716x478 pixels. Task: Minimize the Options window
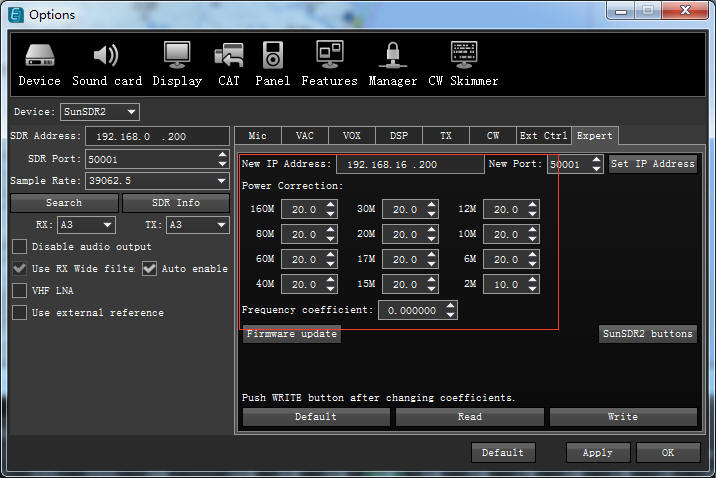point(621,11)
